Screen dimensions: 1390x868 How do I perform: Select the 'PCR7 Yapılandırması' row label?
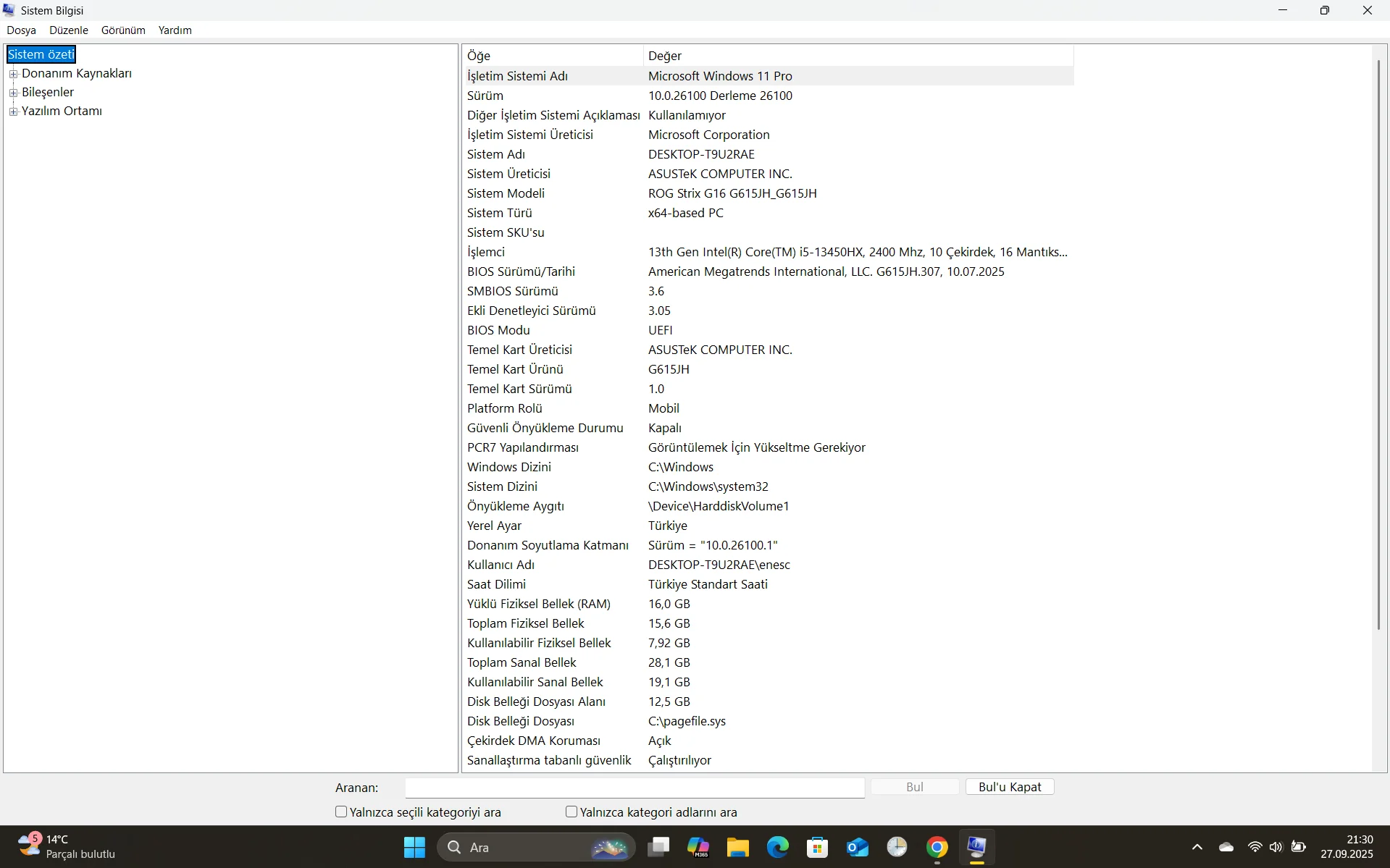coord(523,447)
